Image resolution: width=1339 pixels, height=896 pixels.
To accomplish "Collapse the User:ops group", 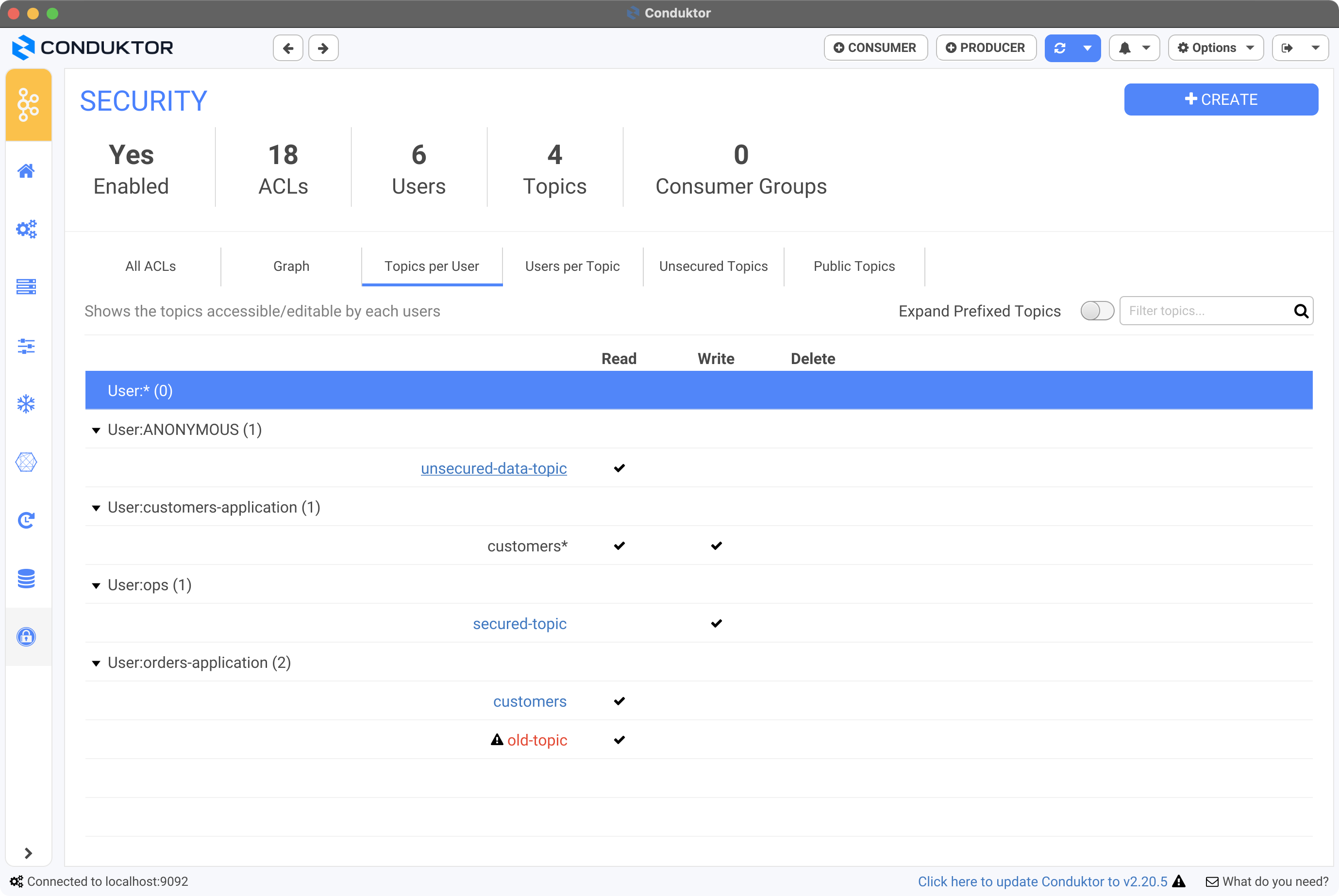I will [96, 586].
